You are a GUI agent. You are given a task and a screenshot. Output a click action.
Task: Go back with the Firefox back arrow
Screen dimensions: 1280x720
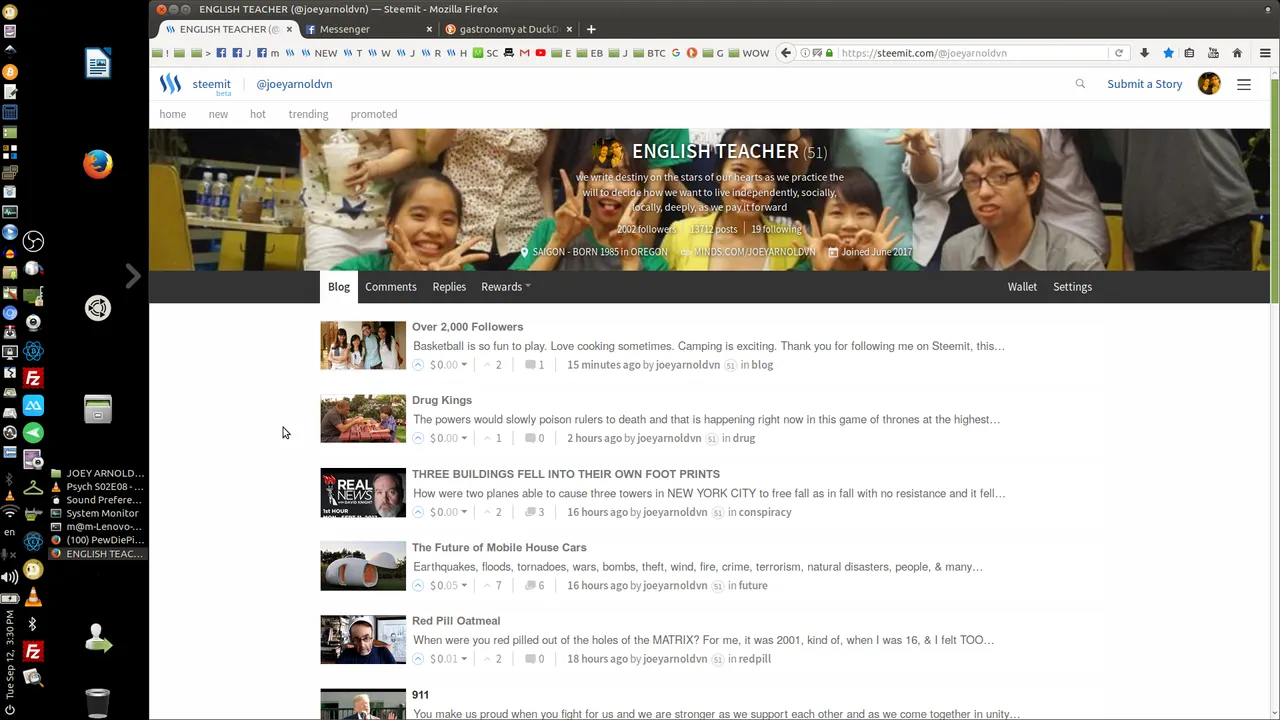click(x=786, y=53)
